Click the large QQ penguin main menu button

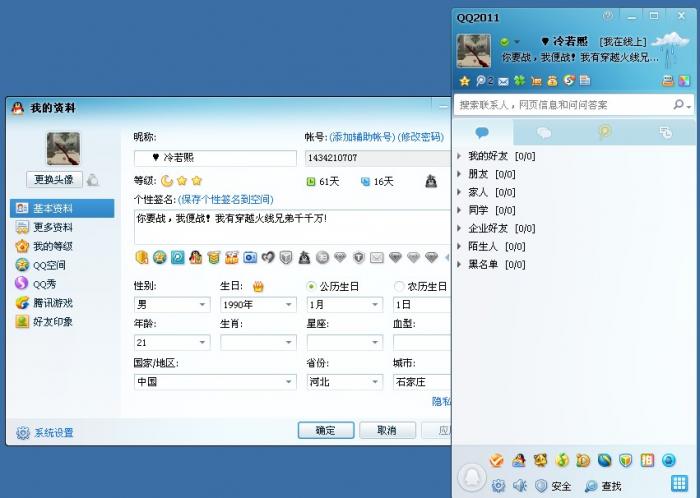471,478
